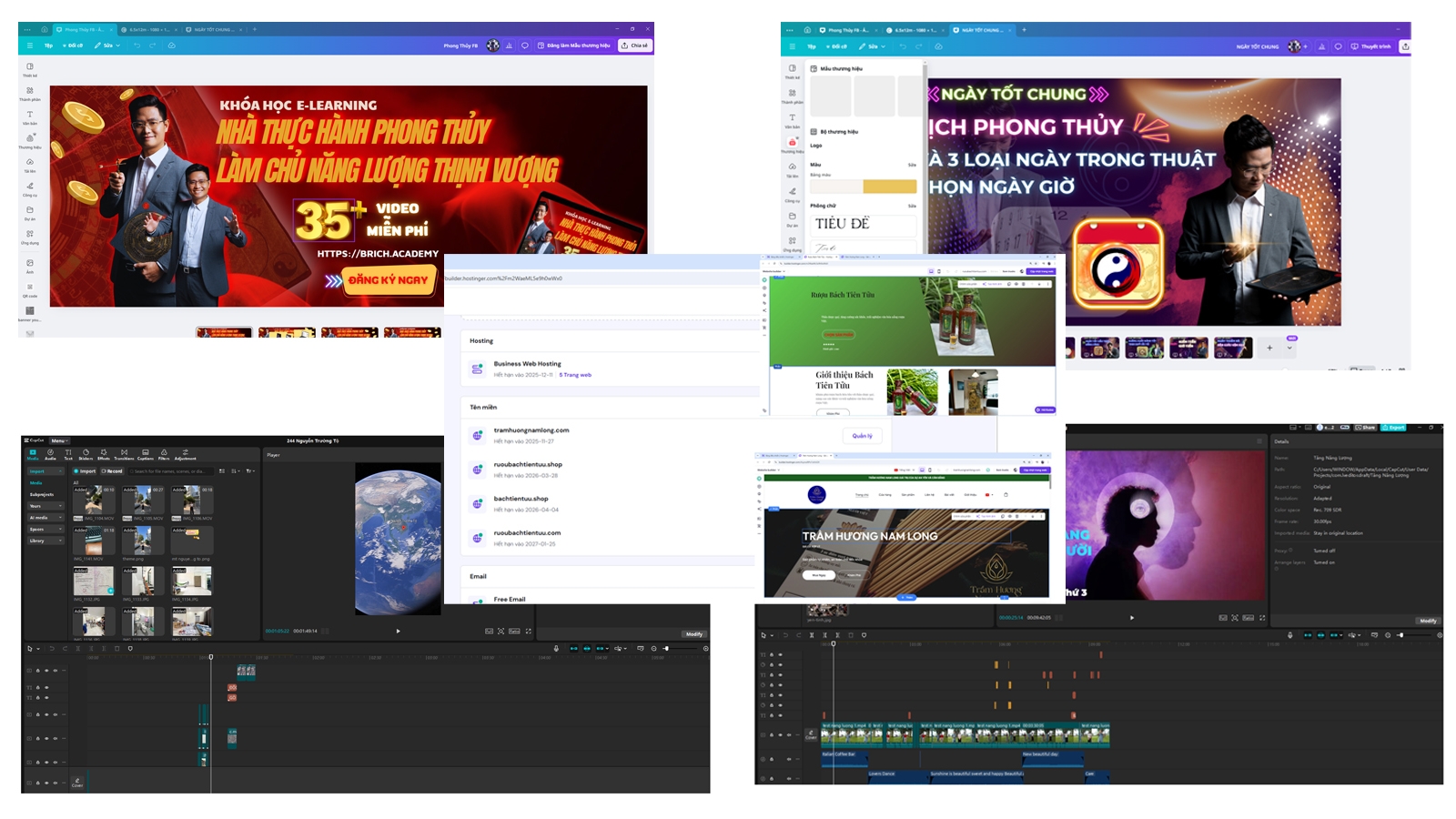Open Thiết kế panel in Phong Thủy FB Canva window
The image size is (1456, 819).
click(30, 70)
